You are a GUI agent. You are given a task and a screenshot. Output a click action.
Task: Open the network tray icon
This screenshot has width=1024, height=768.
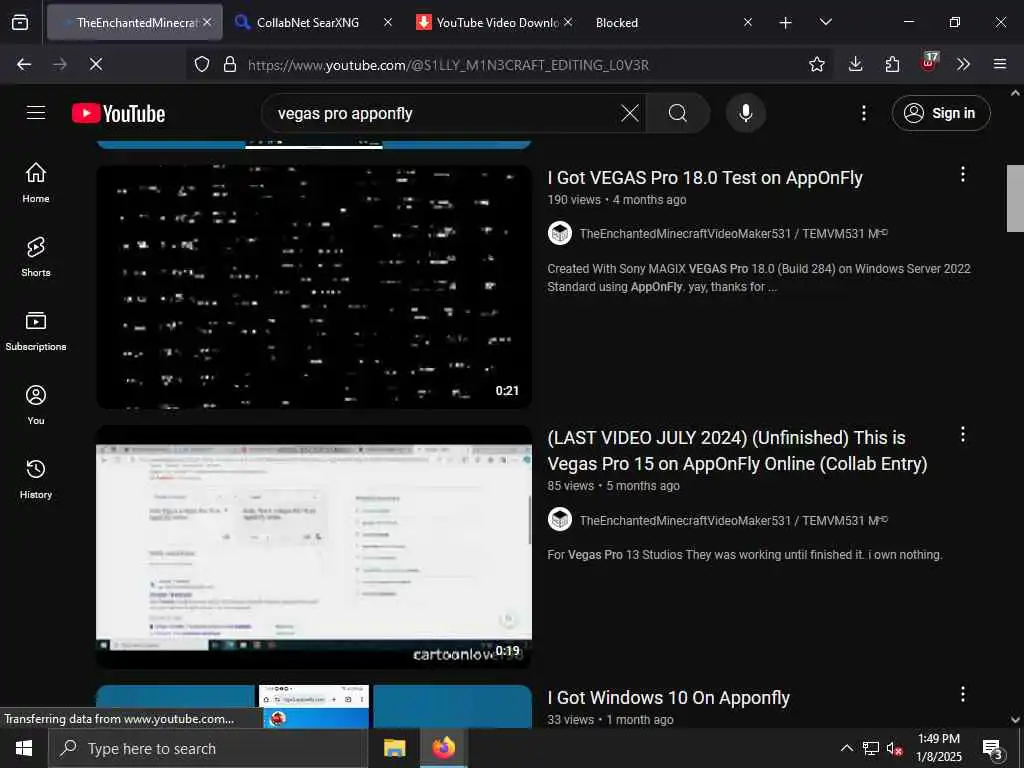coord(871,748)
